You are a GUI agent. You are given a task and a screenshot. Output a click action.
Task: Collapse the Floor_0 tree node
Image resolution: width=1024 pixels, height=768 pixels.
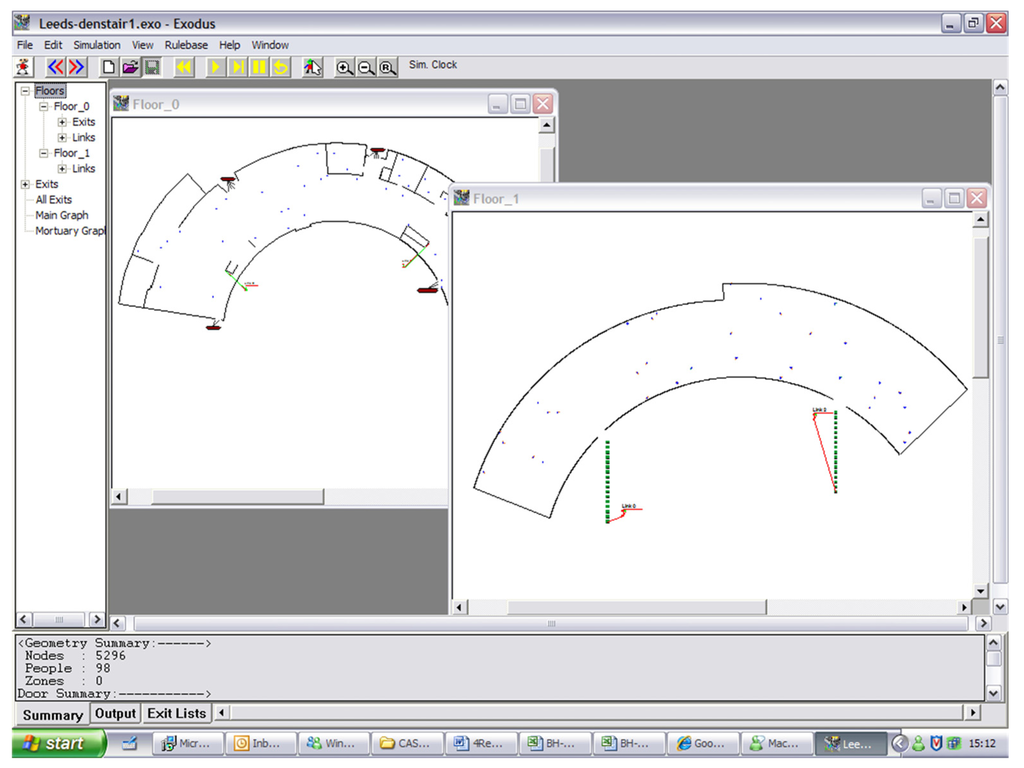click(x=43, y=106)
